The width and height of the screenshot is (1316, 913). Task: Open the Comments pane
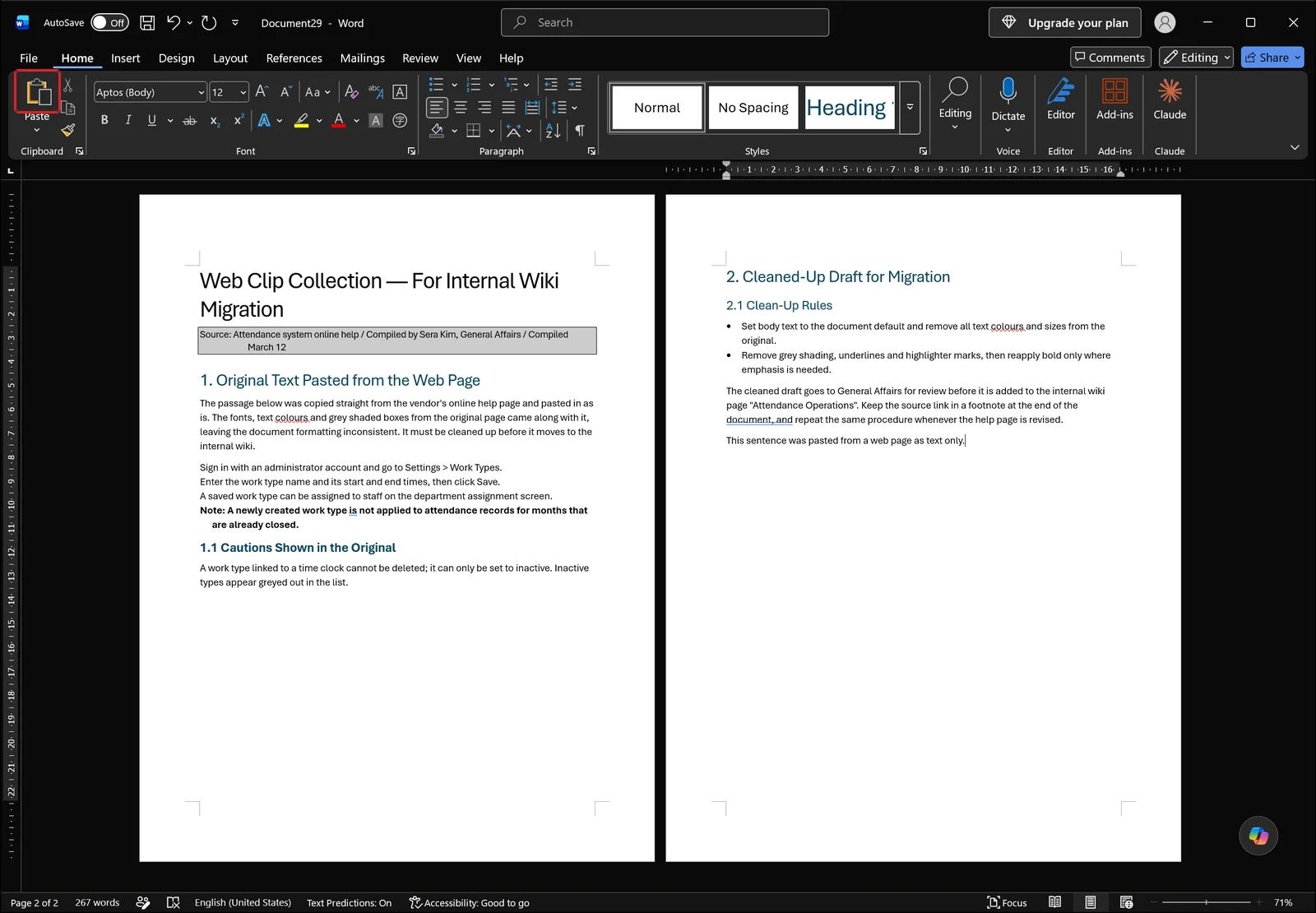(x=1110, y=58)
